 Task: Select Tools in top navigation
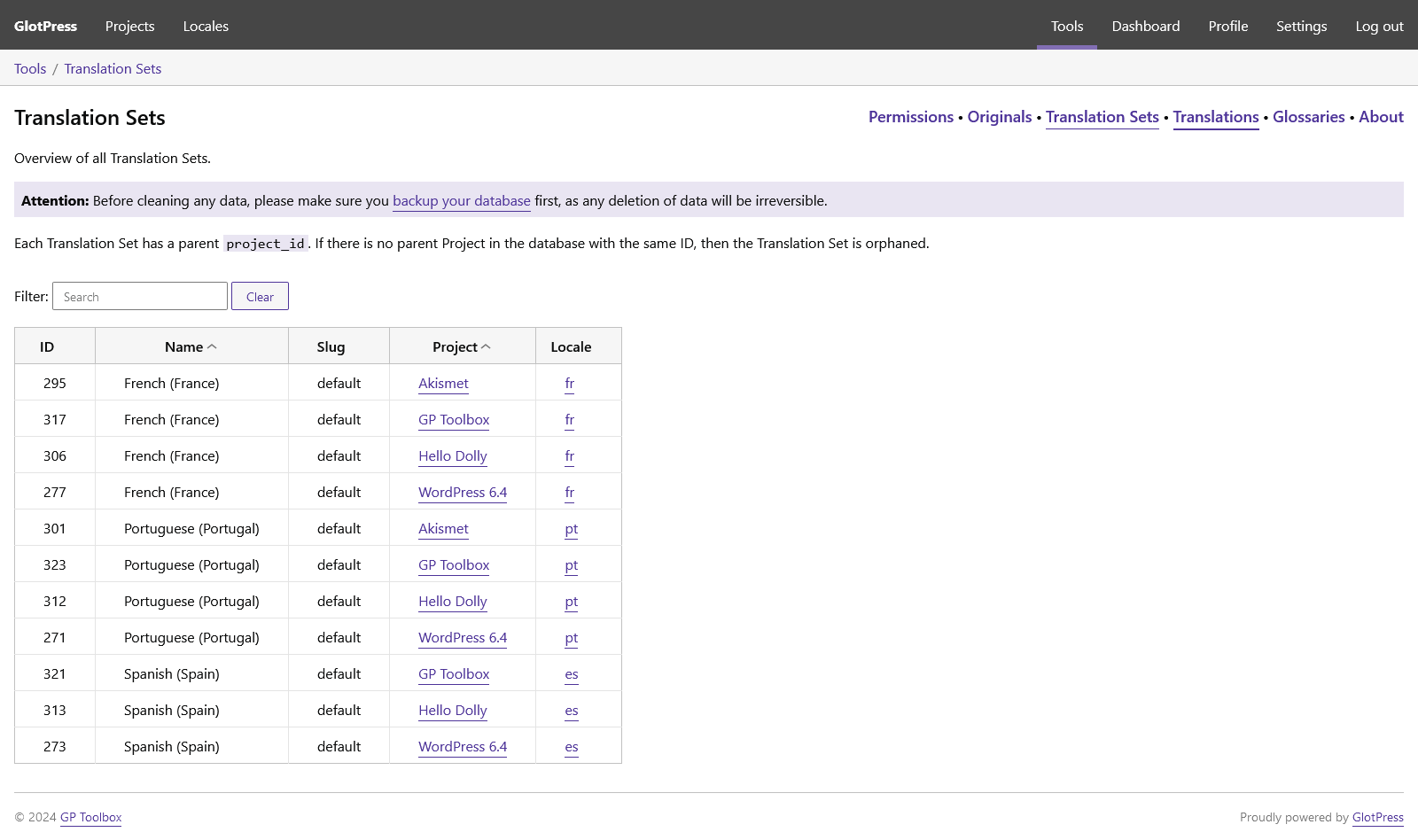tap(1067, 26)
